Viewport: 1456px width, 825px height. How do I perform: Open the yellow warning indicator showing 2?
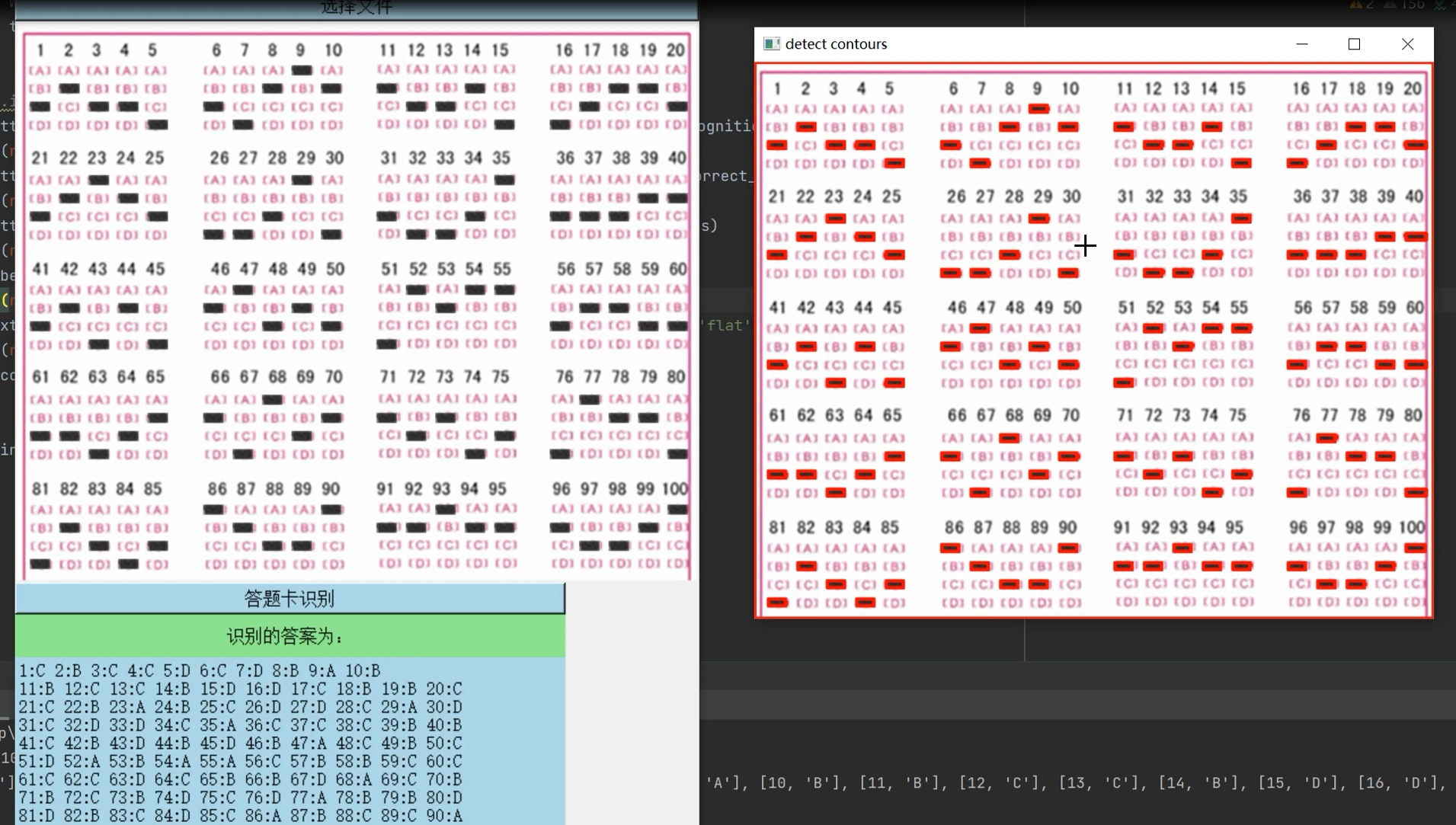(1362, 5)
